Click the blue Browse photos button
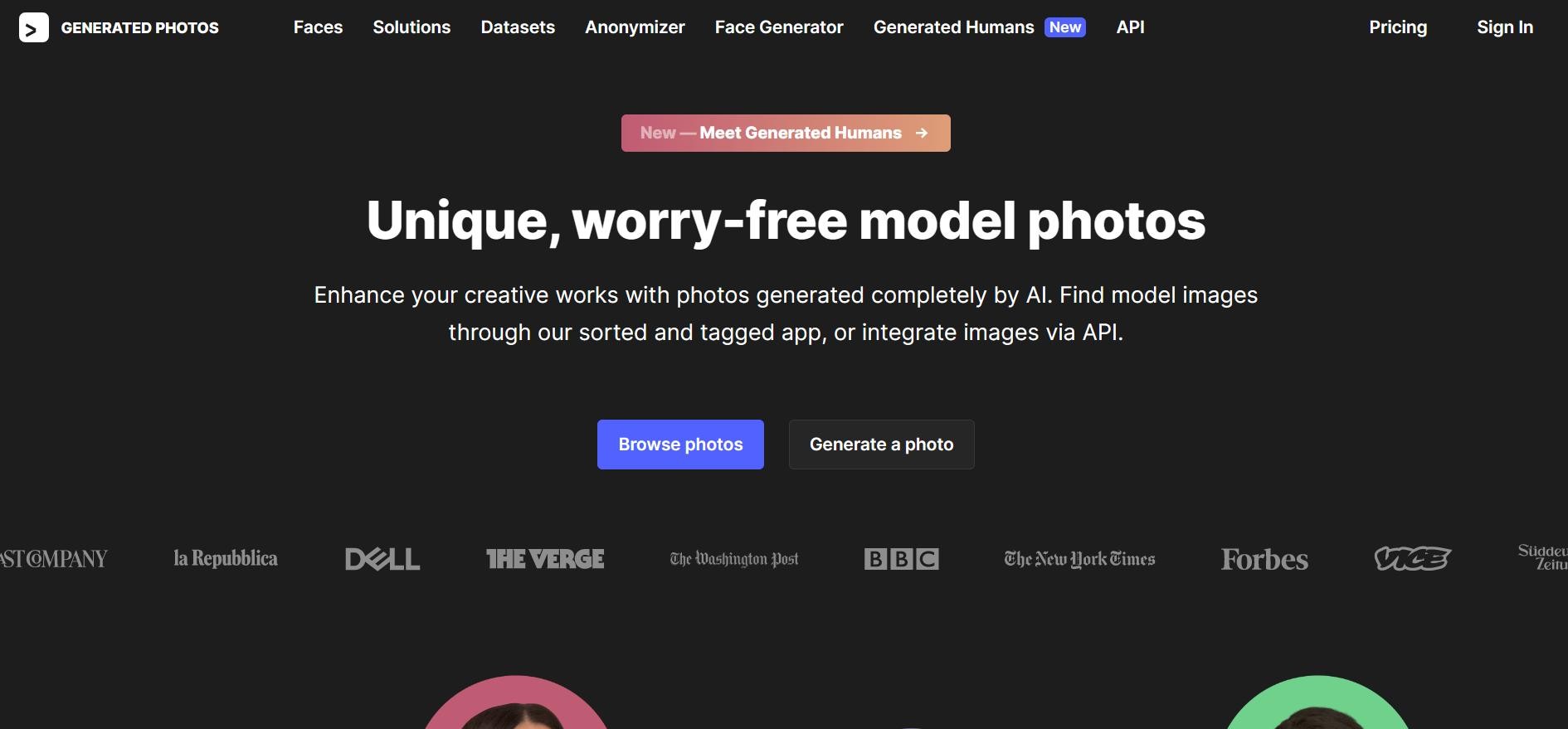 click(x=680, y=445)
